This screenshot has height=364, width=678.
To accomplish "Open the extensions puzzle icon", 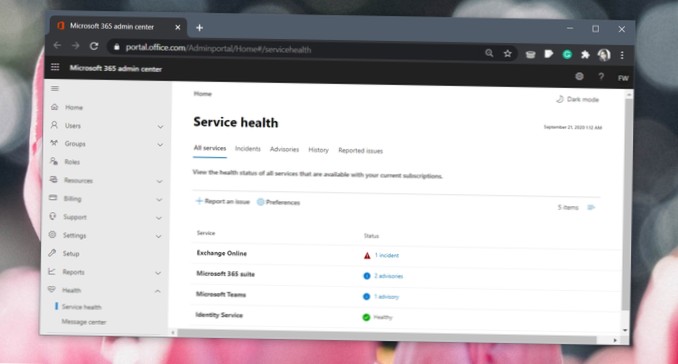I will pyautogui.click(x=585, y=54).
